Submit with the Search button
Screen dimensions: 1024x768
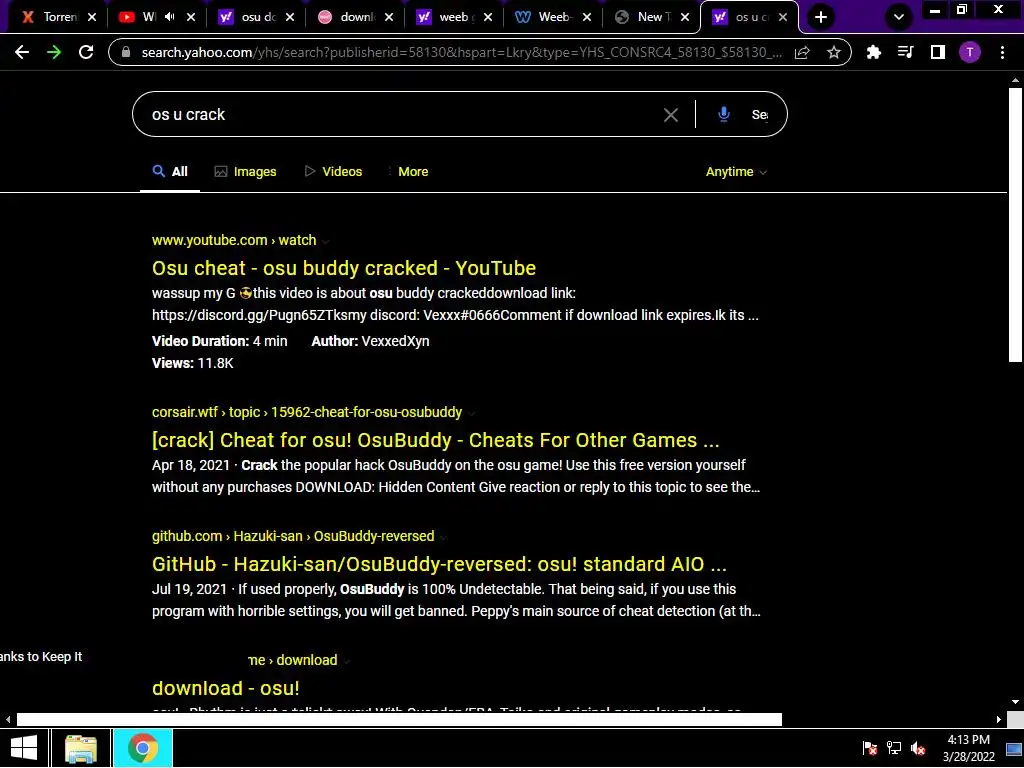760,114
